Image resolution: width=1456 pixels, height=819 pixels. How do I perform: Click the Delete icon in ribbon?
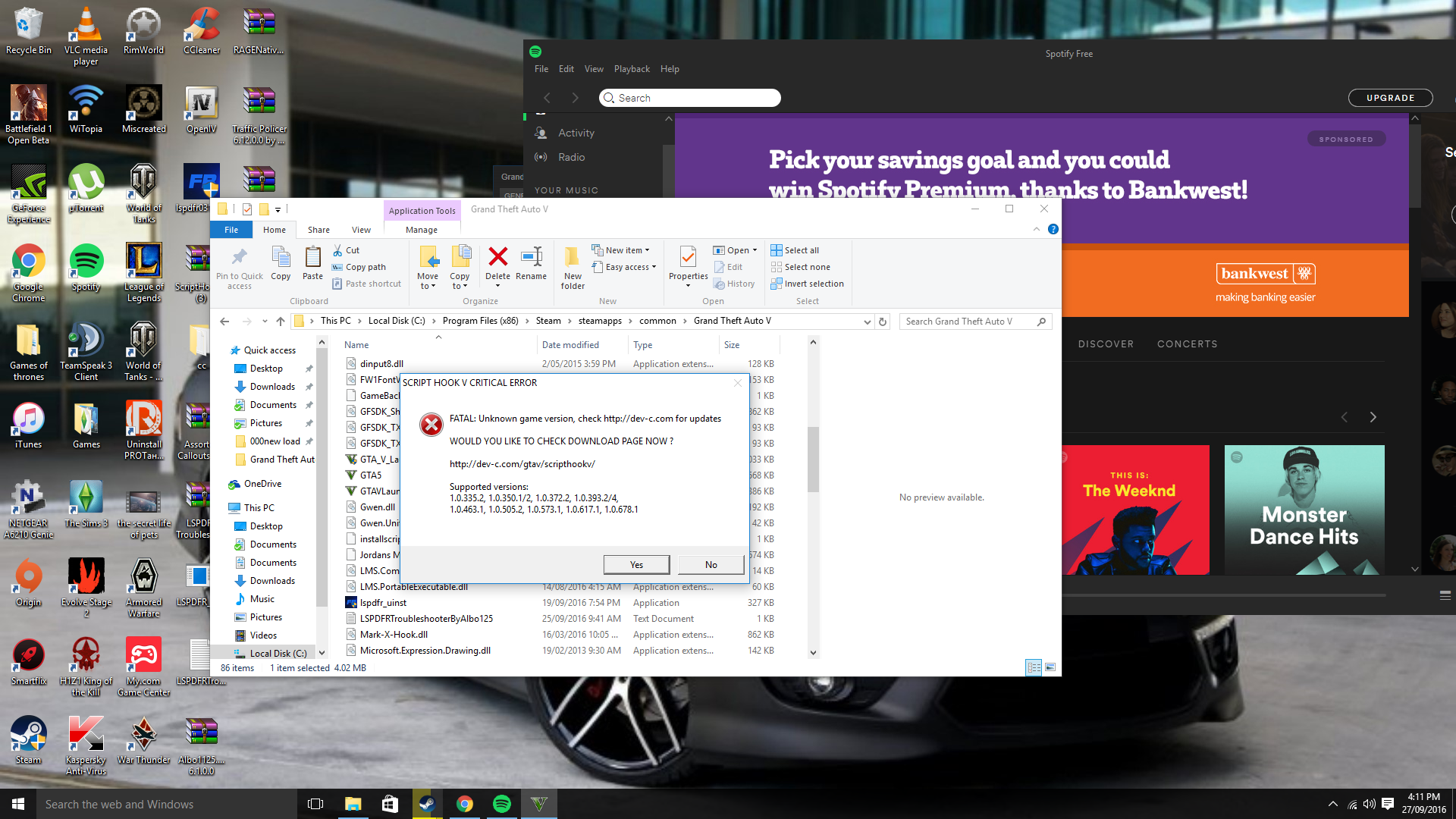(497, 258)
